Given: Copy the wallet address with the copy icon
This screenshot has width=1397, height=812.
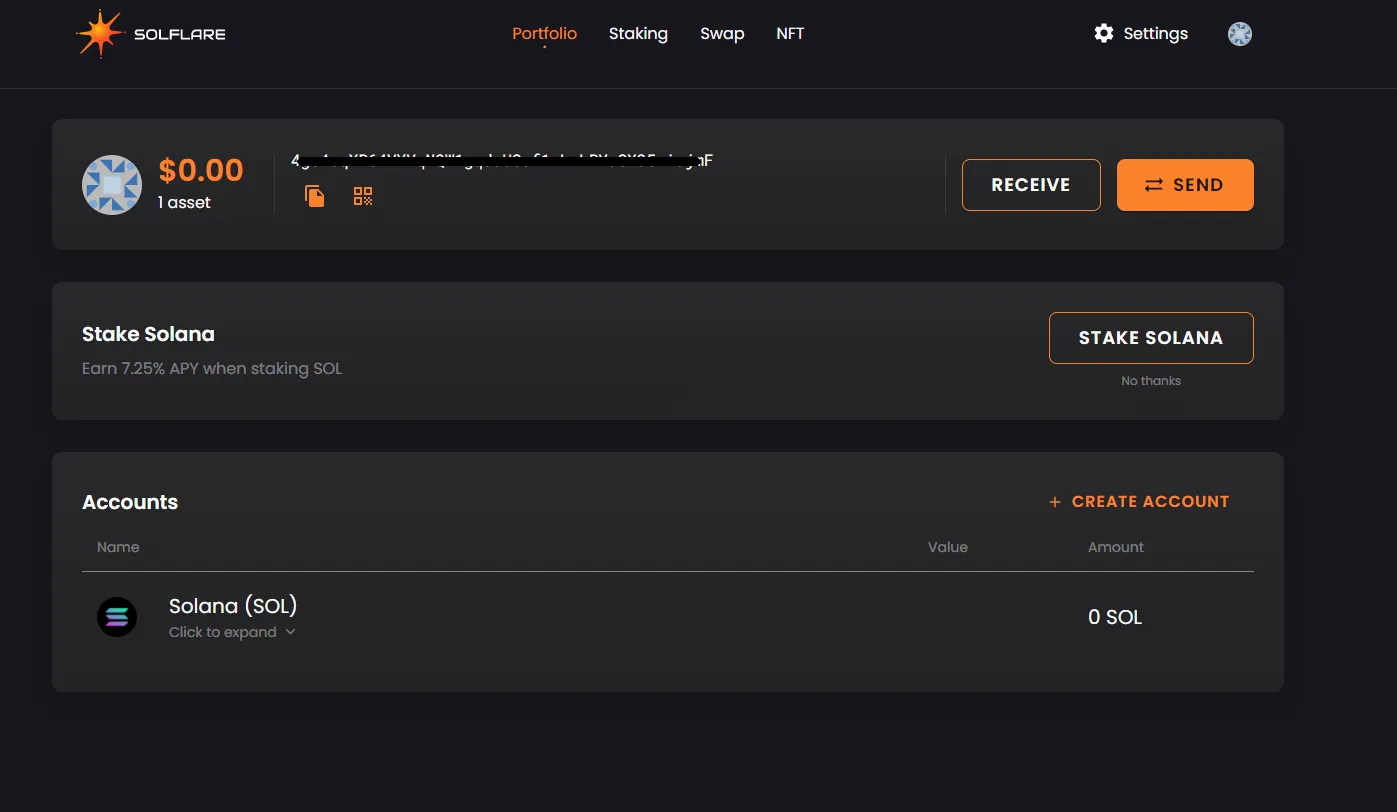Looking at the screenshot, I should click(315, 196).
